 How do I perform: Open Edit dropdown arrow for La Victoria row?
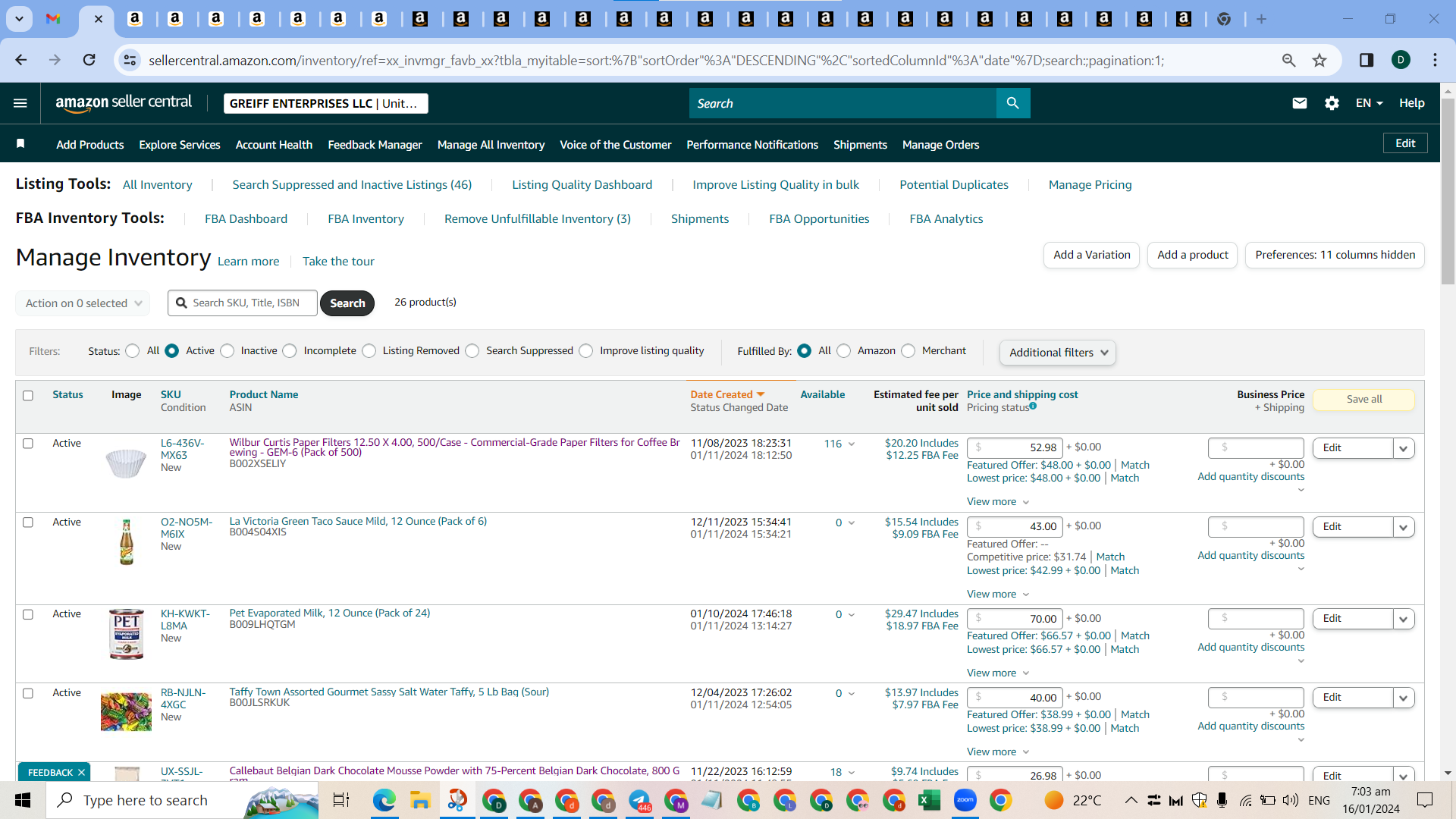(x=1404, y=527)
